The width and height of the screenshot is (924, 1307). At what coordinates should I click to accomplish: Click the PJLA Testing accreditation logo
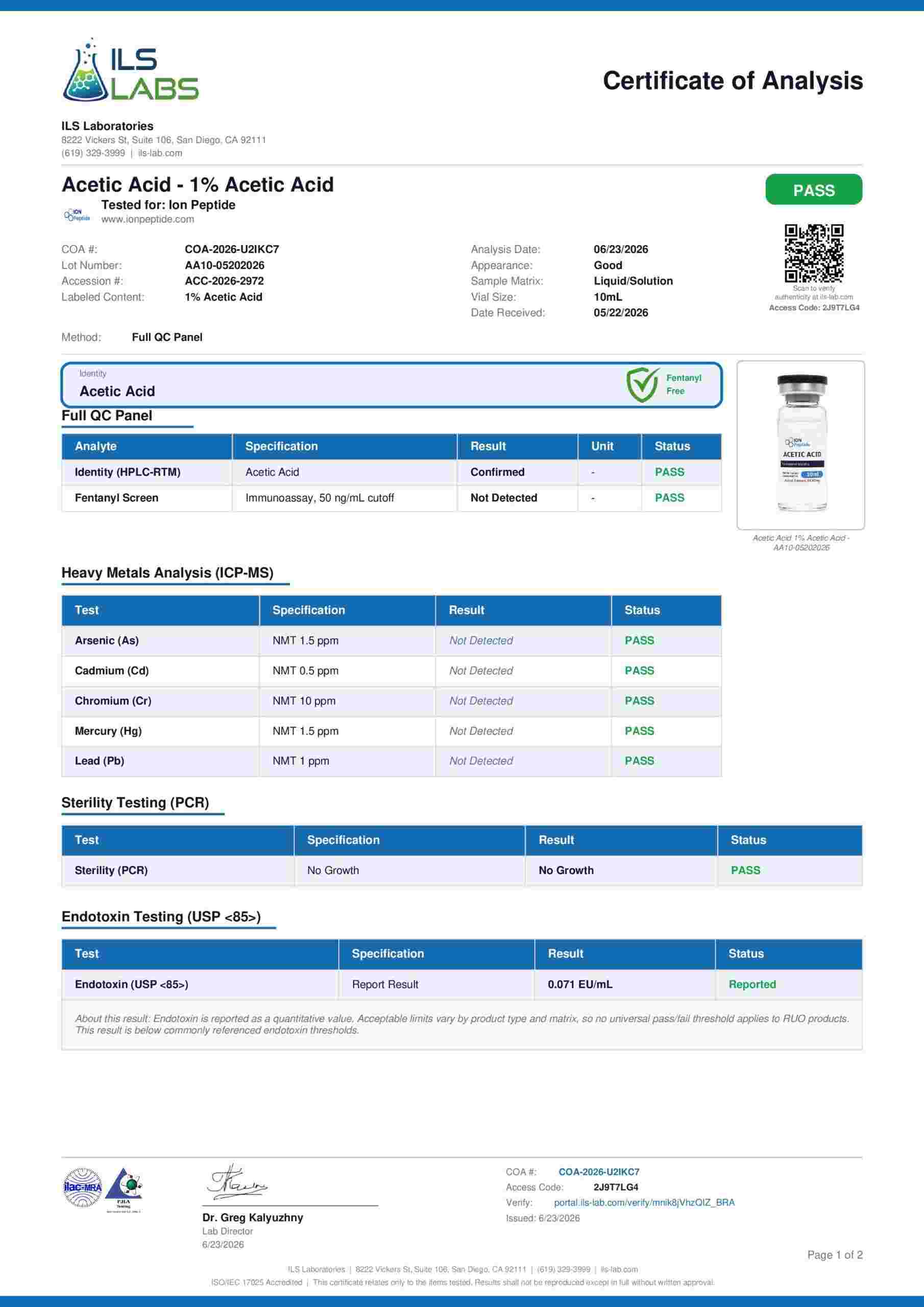[x=124, y=1190]
